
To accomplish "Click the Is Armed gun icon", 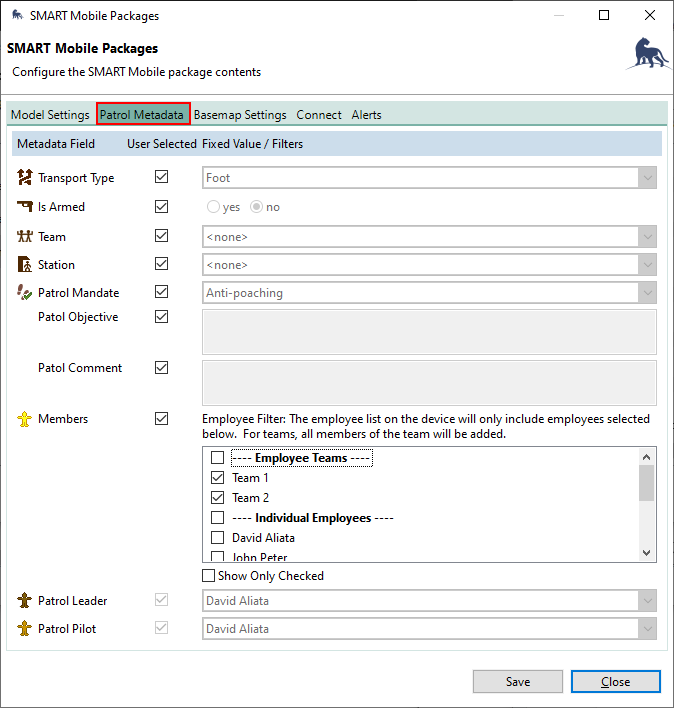I will (25, 207).
